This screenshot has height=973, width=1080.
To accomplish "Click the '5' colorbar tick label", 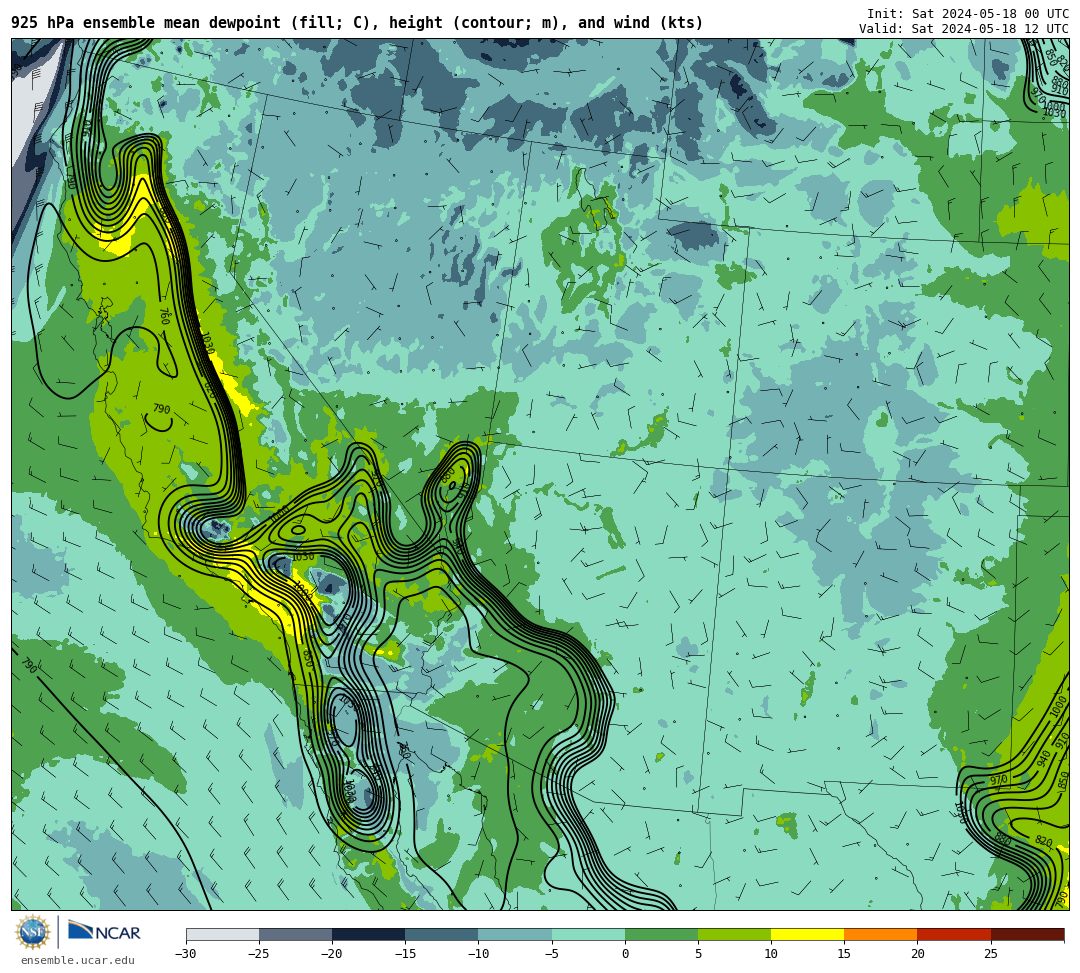I will coord(698,954).
